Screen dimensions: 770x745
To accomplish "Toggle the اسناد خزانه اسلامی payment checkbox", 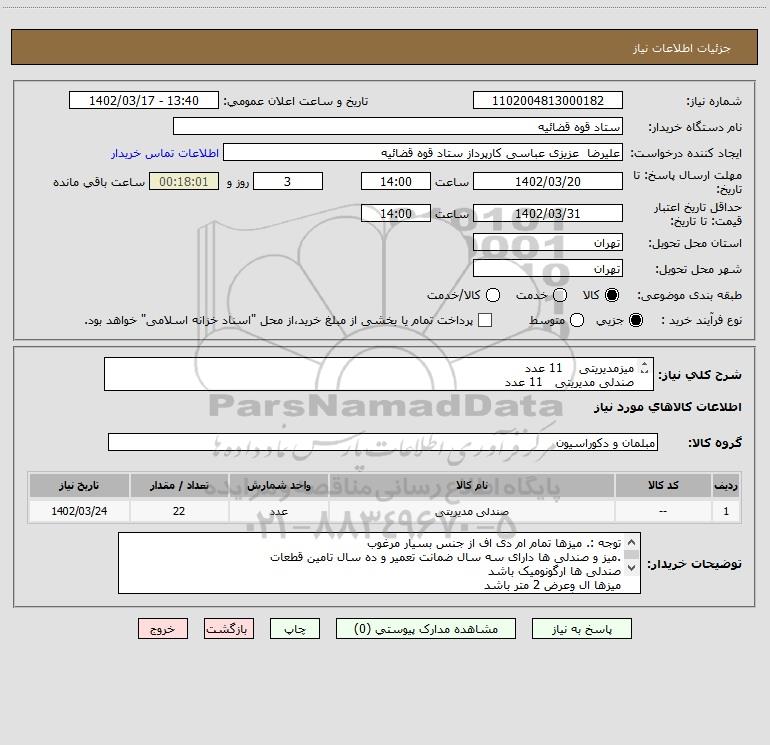I will tap(485, 320).
